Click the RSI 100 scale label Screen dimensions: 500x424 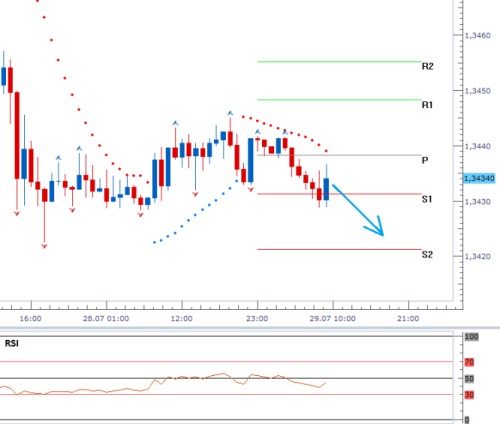point(472,337)
